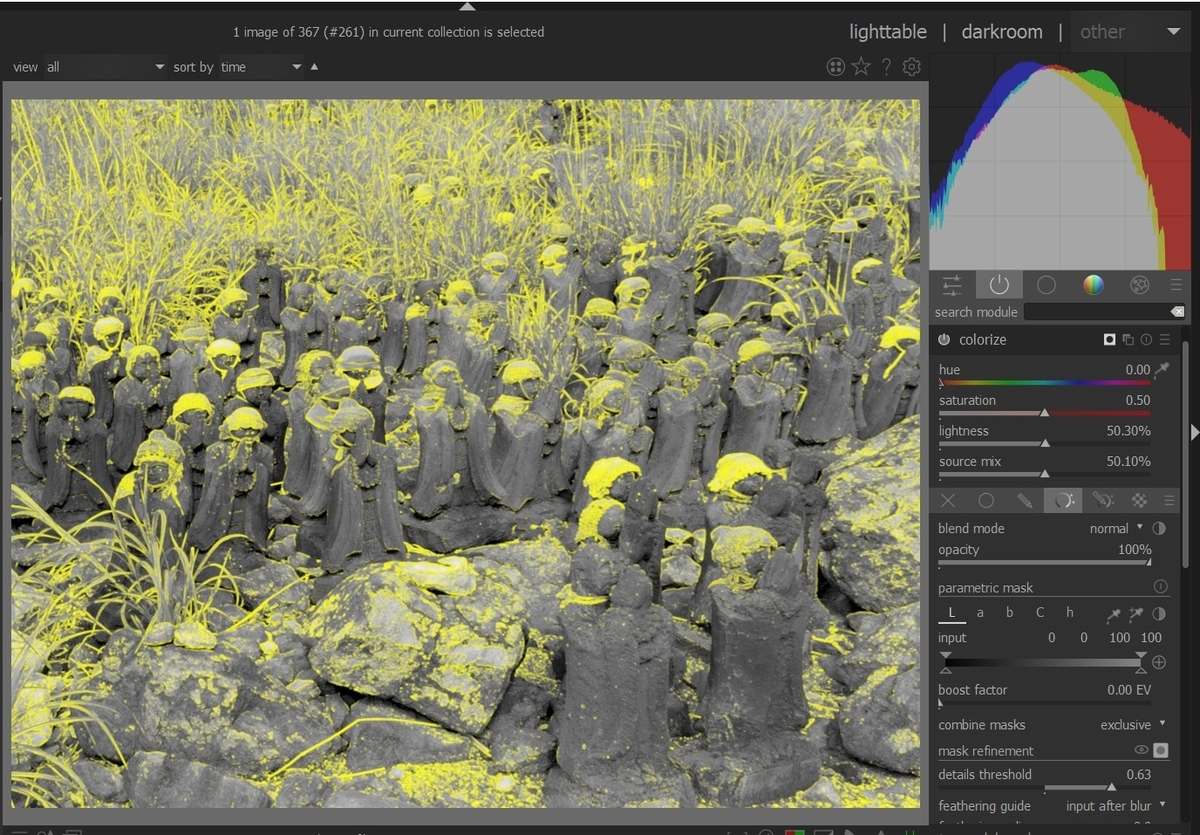This screenshot has height=835, width=1200.
Task: Click the center image preview
Action: click(x=465, y=453)
